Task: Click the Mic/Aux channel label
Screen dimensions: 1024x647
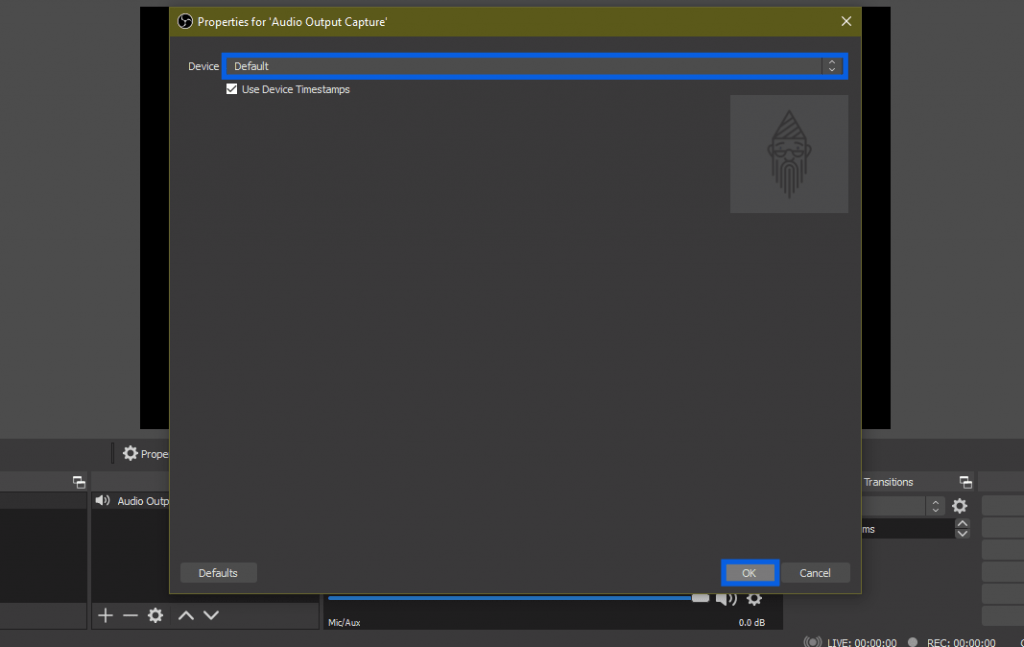Action: click(344, 623)
